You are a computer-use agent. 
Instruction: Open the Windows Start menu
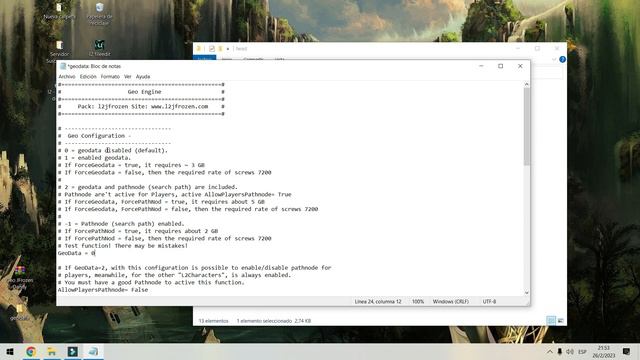[10, 351]
